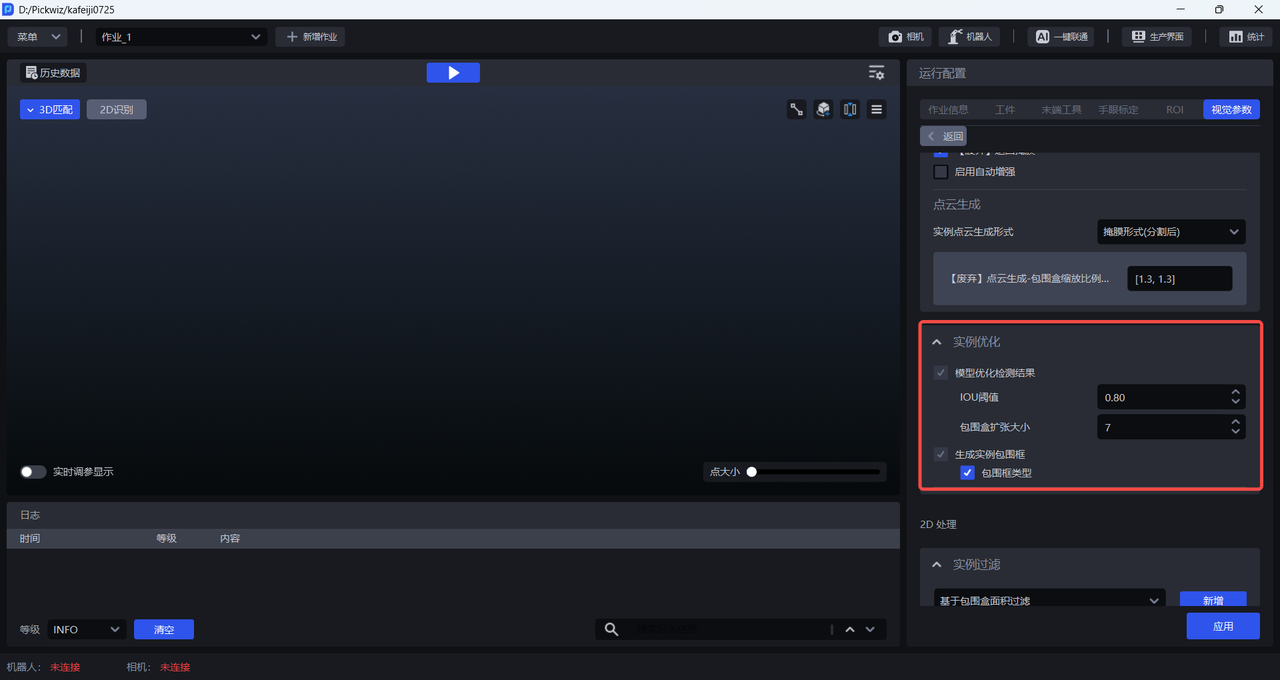This screenshot has width=1280, height=680.
Task: Open the 生产界面 production view
Action: coord(1157,37)
